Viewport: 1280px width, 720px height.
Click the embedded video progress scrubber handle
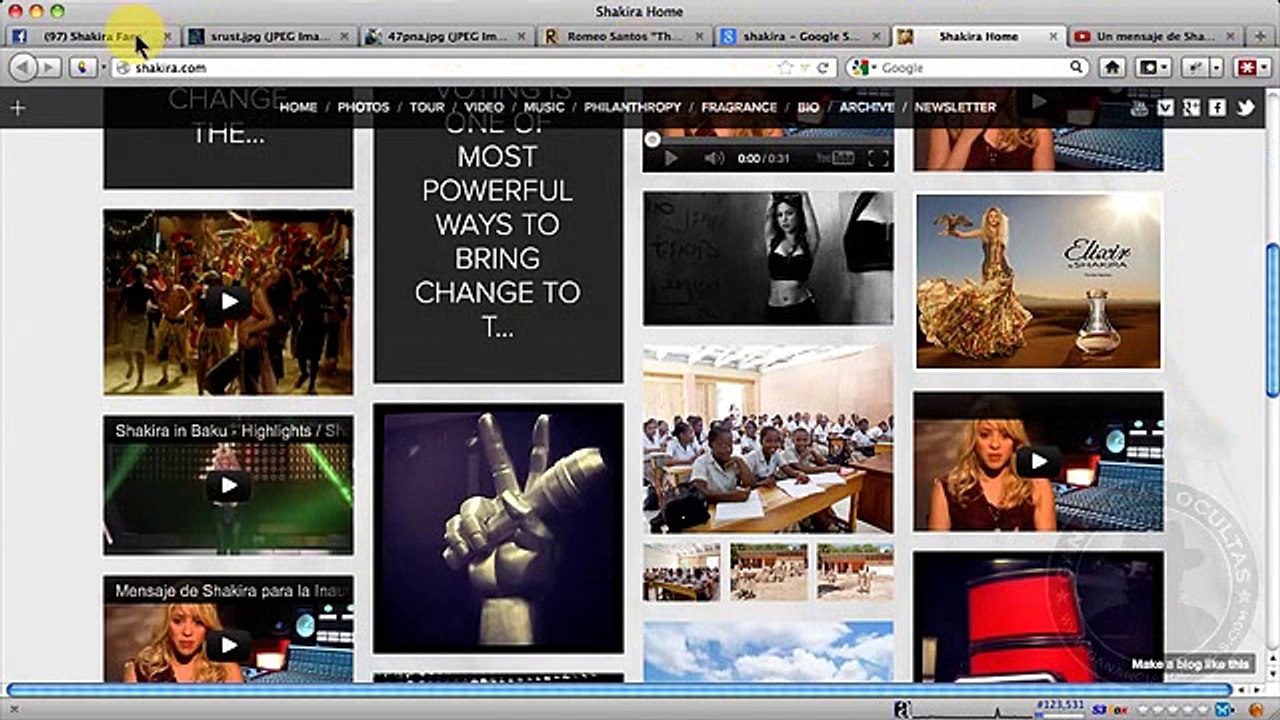[x=653, y=139]
